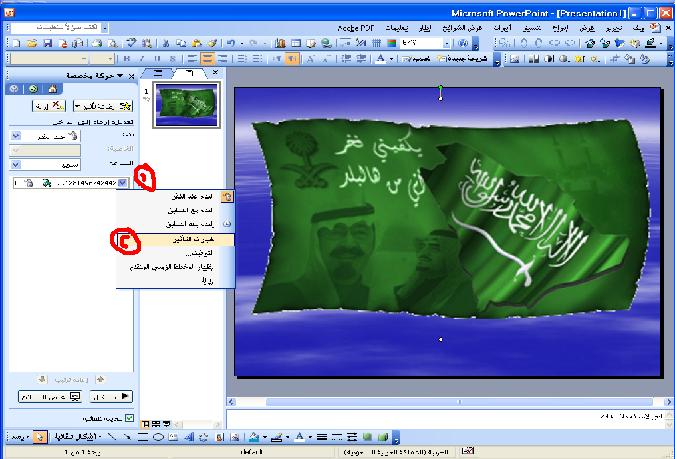This screenshot has height=459, width=675.
Task: Click the Play button in animation pane
Action: 111,397
